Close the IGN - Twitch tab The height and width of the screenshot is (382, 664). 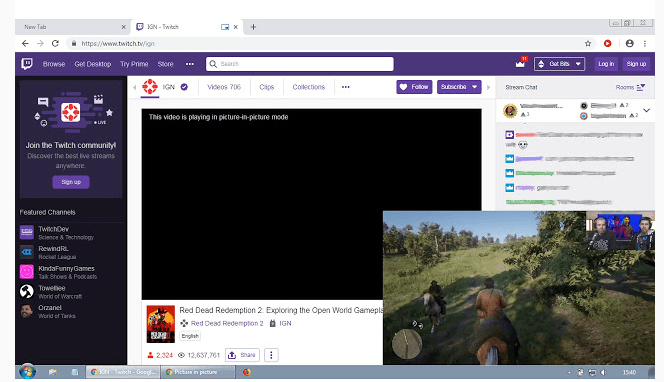236,27
